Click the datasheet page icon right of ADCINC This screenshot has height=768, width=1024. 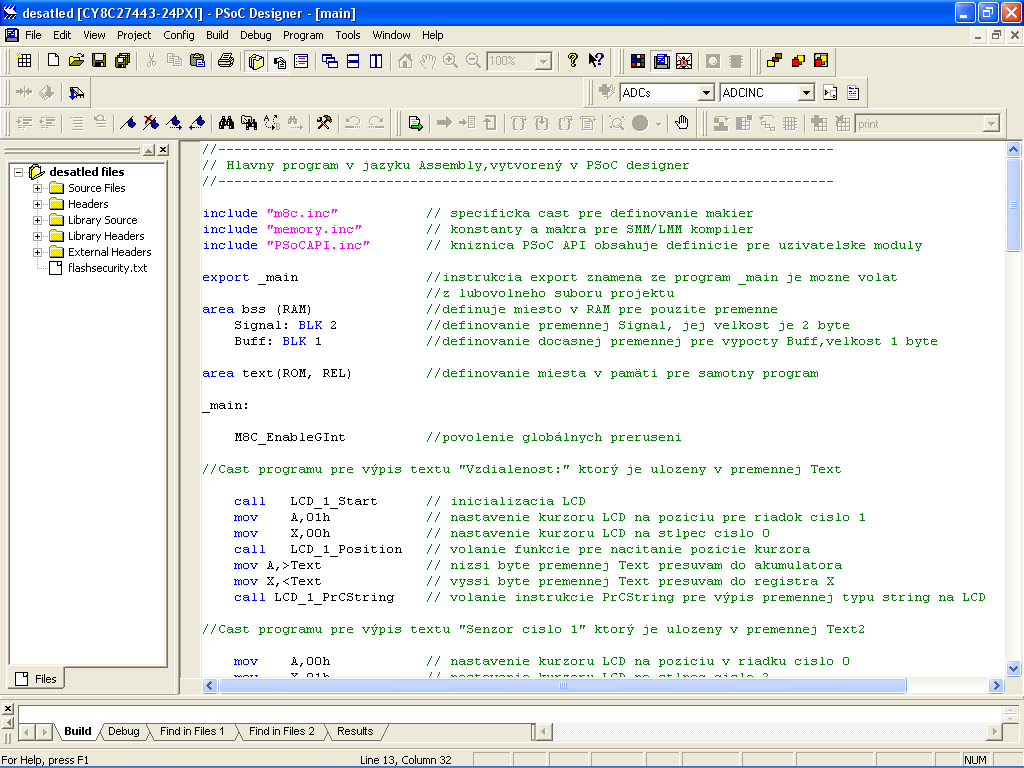pos(853,93)
